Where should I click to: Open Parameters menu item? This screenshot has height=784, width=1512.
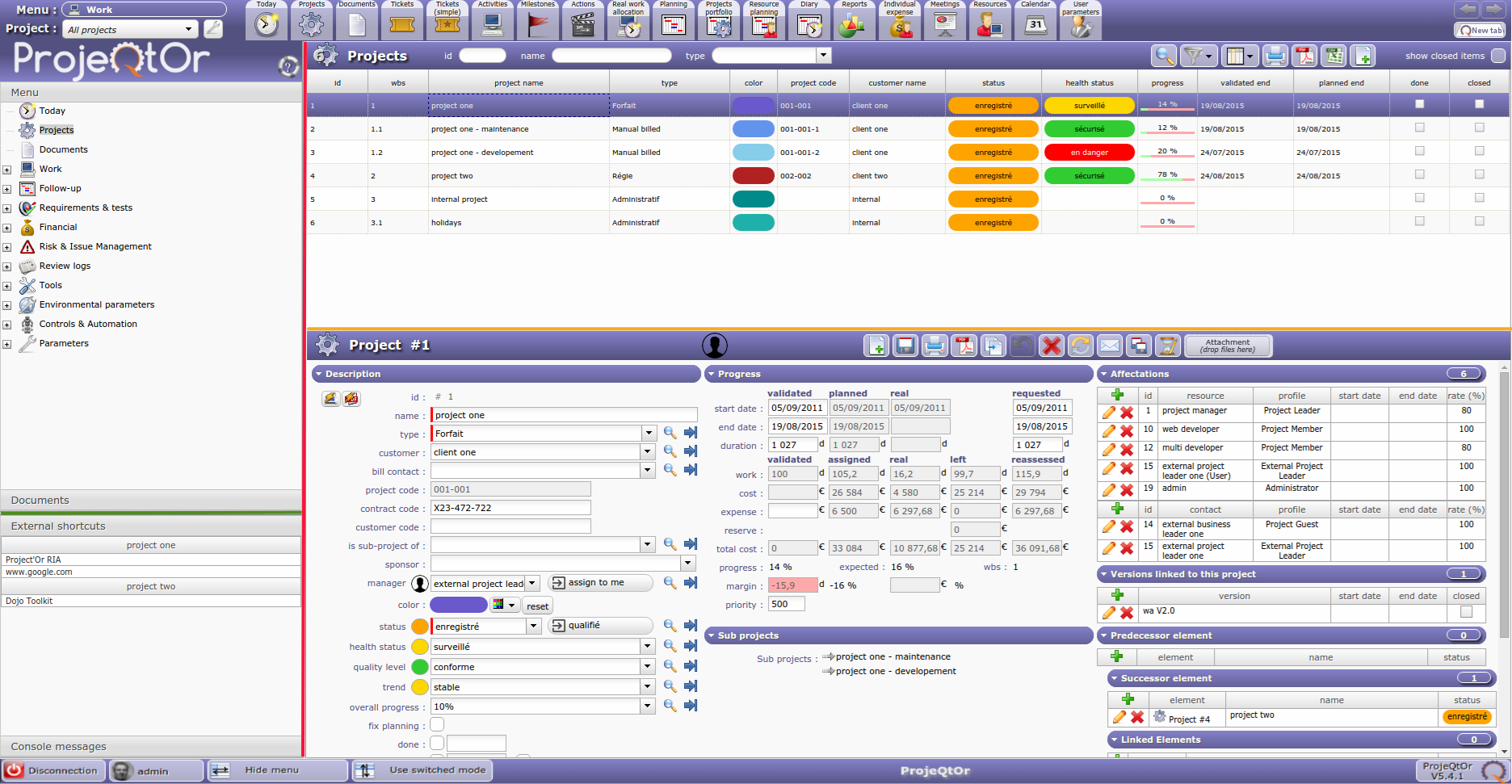tap(64, 343)
